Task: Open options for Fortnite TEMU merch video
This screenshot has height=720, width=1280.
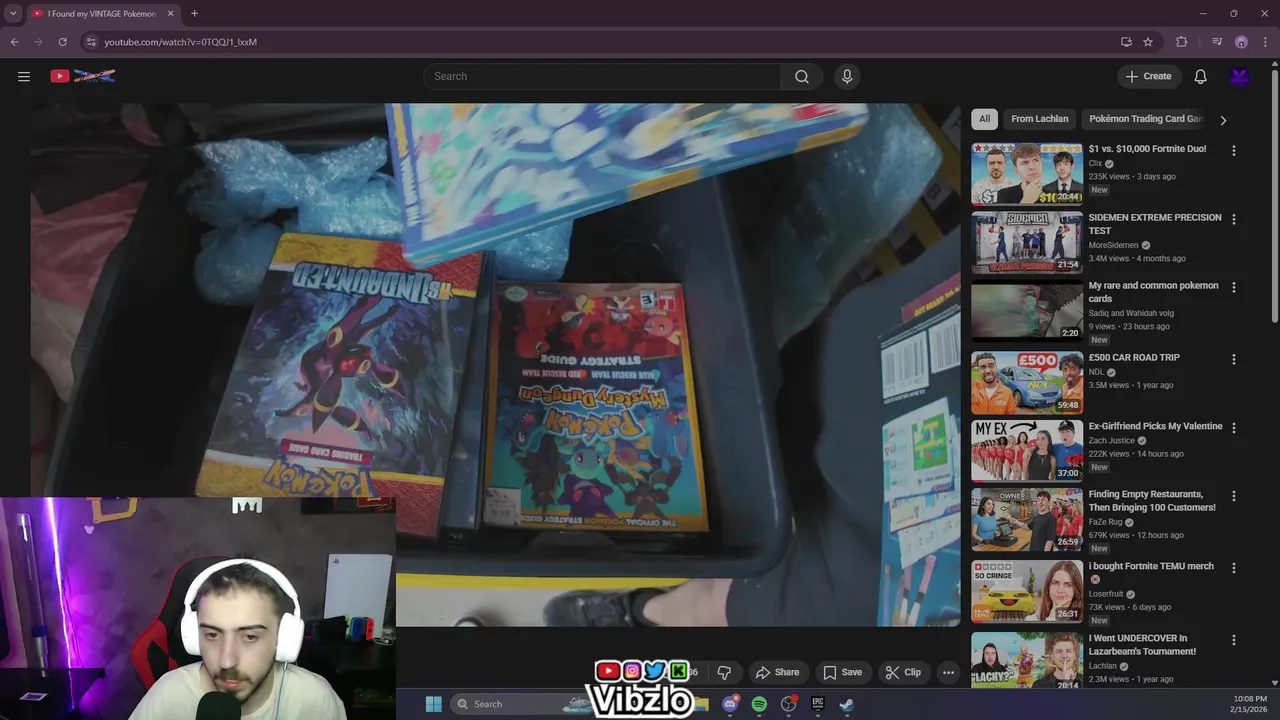Action: pyautogui.click(x=1233, y=568)
